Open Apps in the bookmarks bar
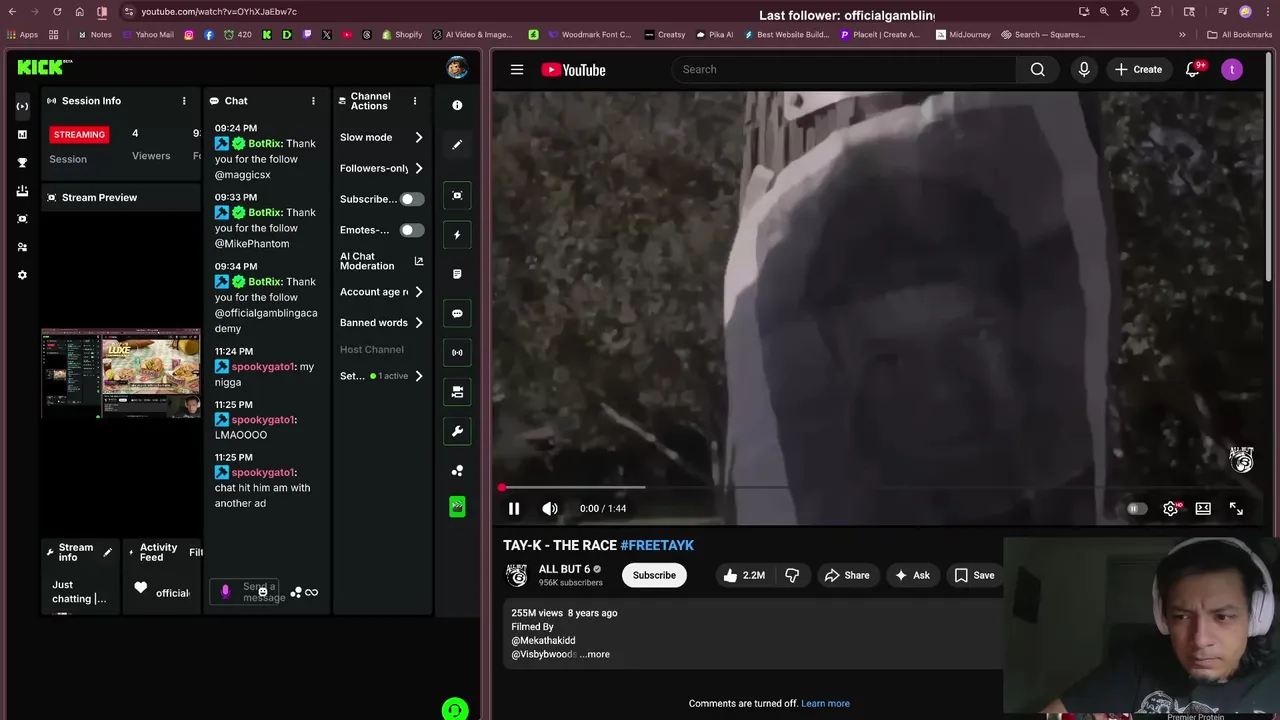The image size is (1280, 720). [21, 34]
